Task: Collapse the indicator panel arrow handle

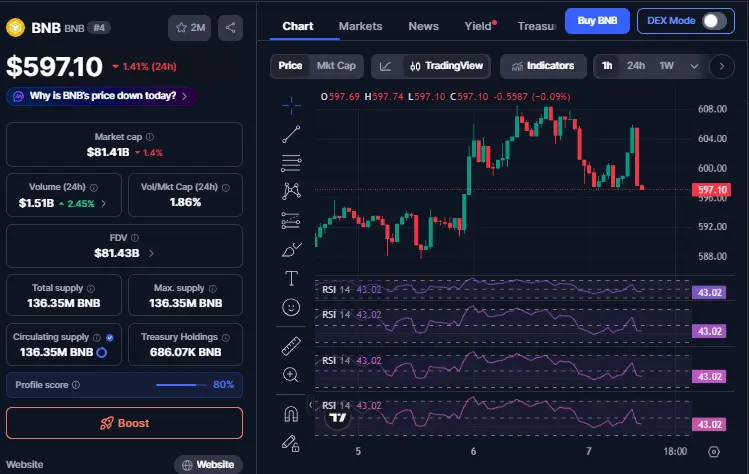Action: coord(310,405)
